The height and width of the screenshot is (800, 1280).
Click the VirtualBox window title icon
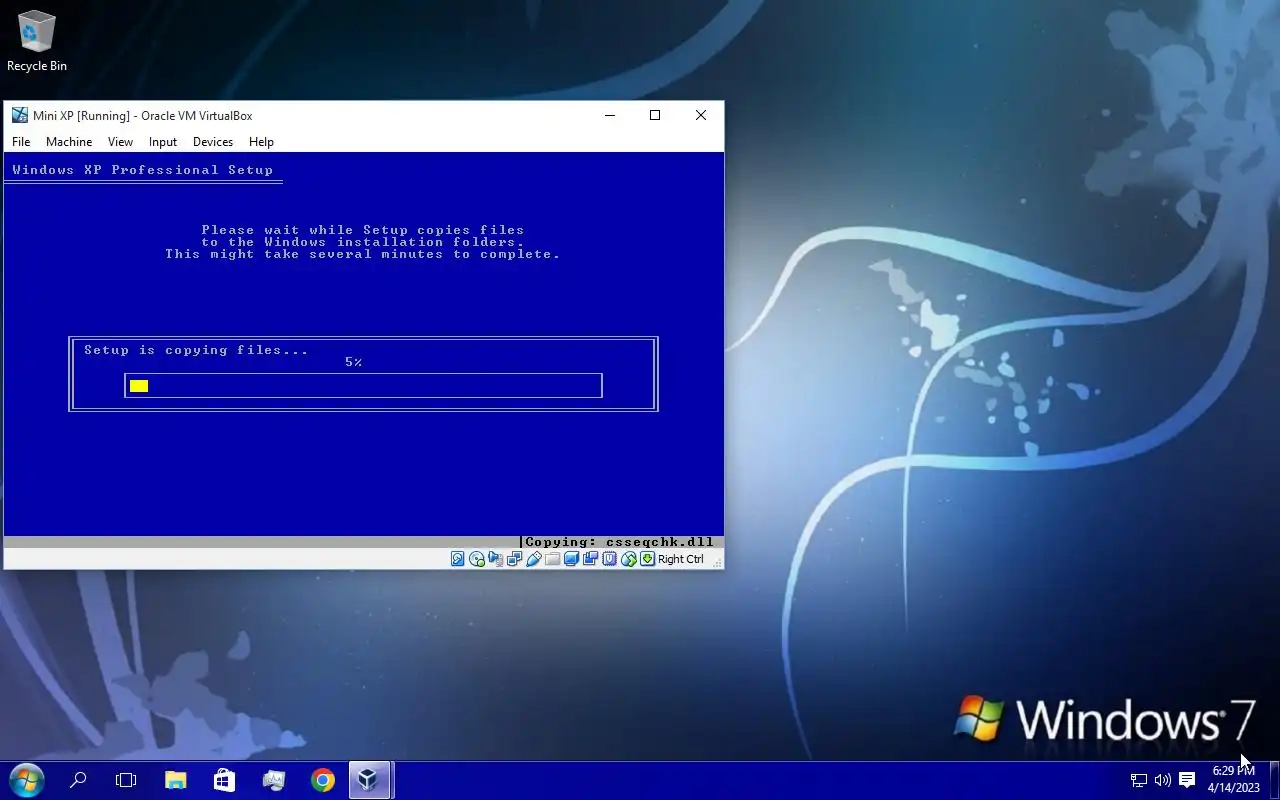pos(19,115)
